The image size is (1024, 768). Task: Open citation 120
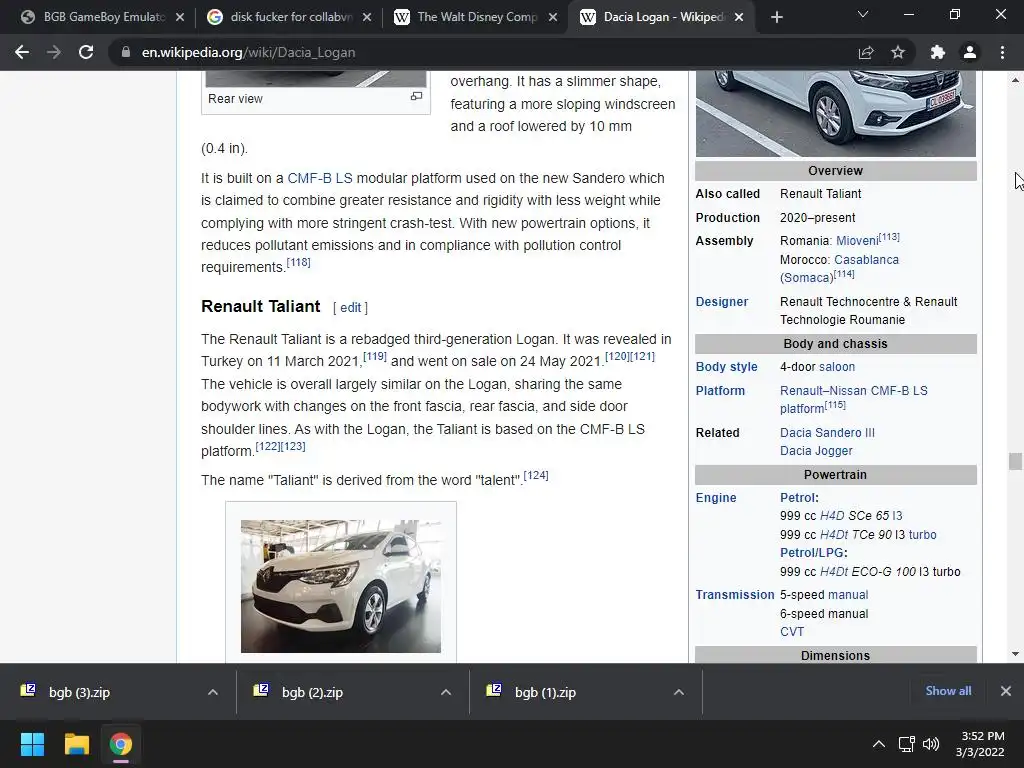tap(617, 357)
